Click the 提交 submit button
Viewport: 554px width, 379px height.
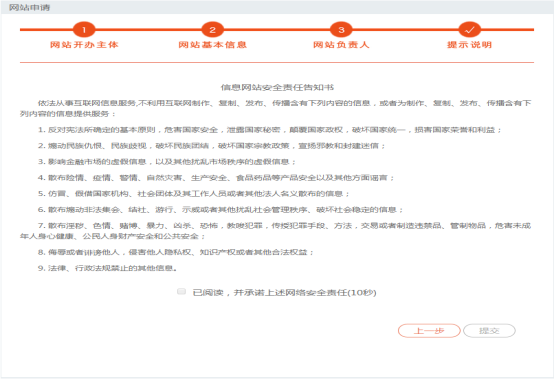(489, 331)
